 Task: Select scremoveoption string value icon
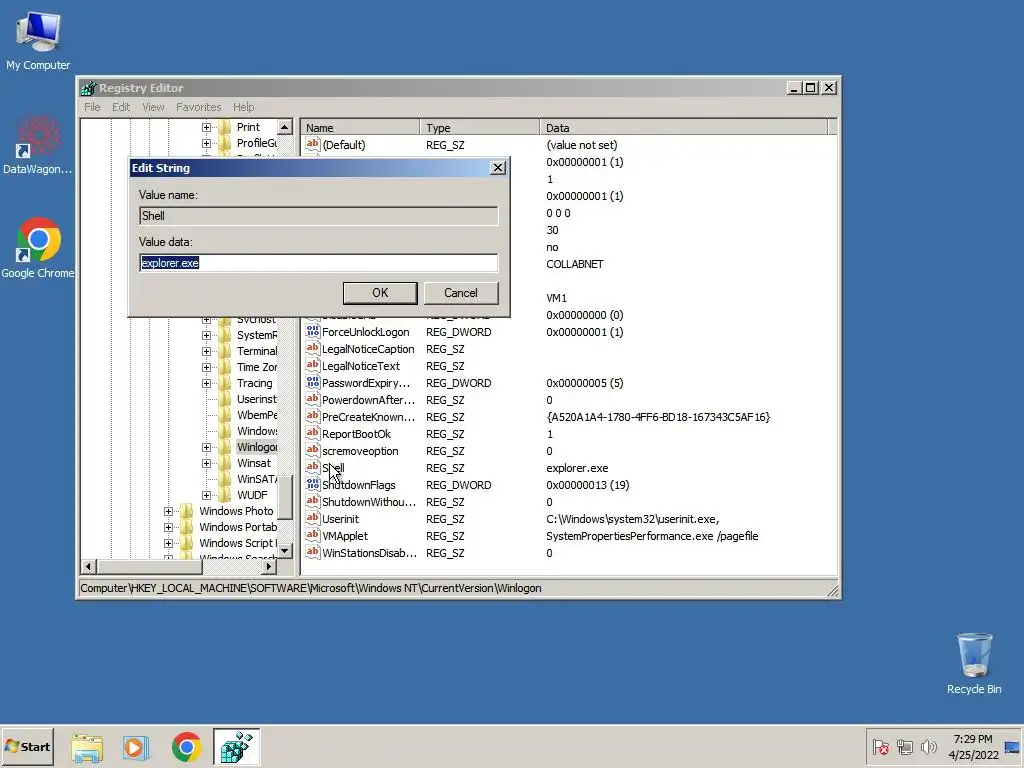coord(313,450)
